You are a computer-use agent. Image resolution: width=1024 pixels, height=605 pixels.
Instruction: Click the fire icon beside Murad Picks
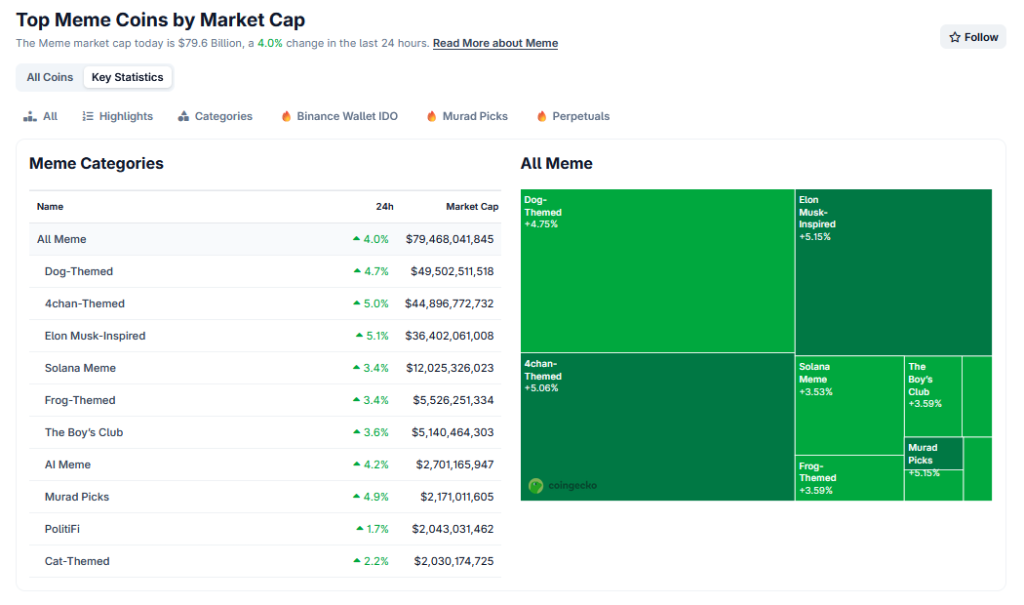pyautogui.click(x=432, y=117)
